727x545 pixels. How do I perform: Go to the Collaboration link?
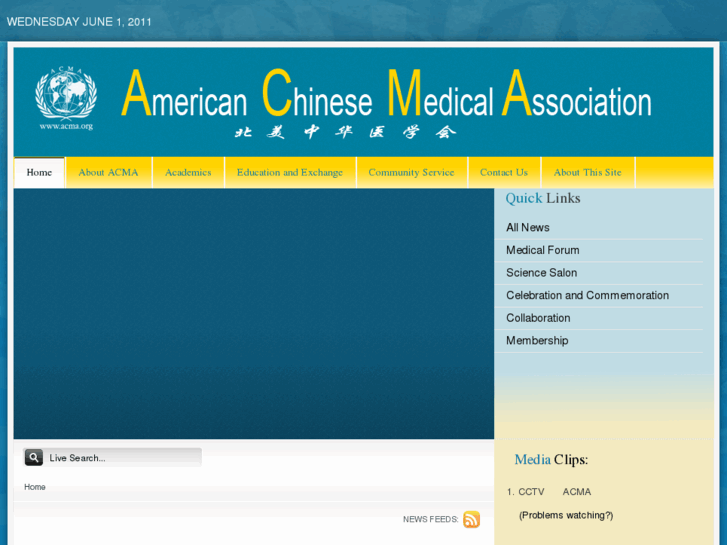pyautogui.click(x=538, y=318)
